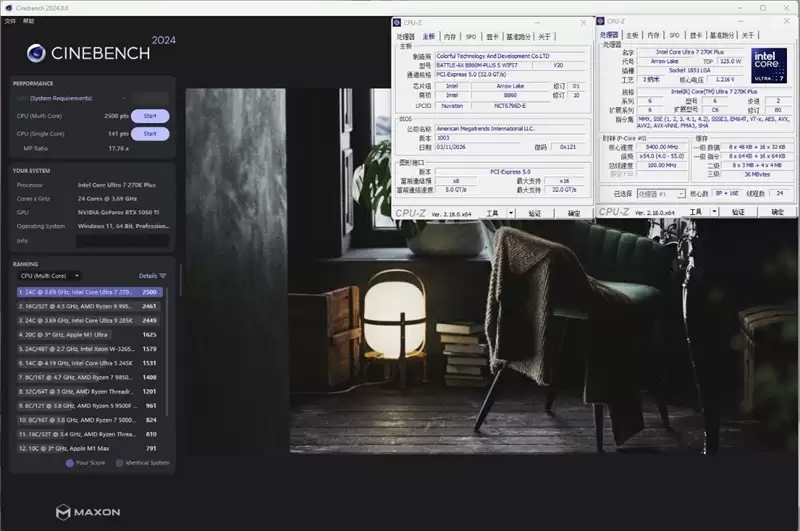The height and width of the screenshot is (531, 800).
Task: Click 验证 button in left CPU-Z window
Action: click(535, 214)
